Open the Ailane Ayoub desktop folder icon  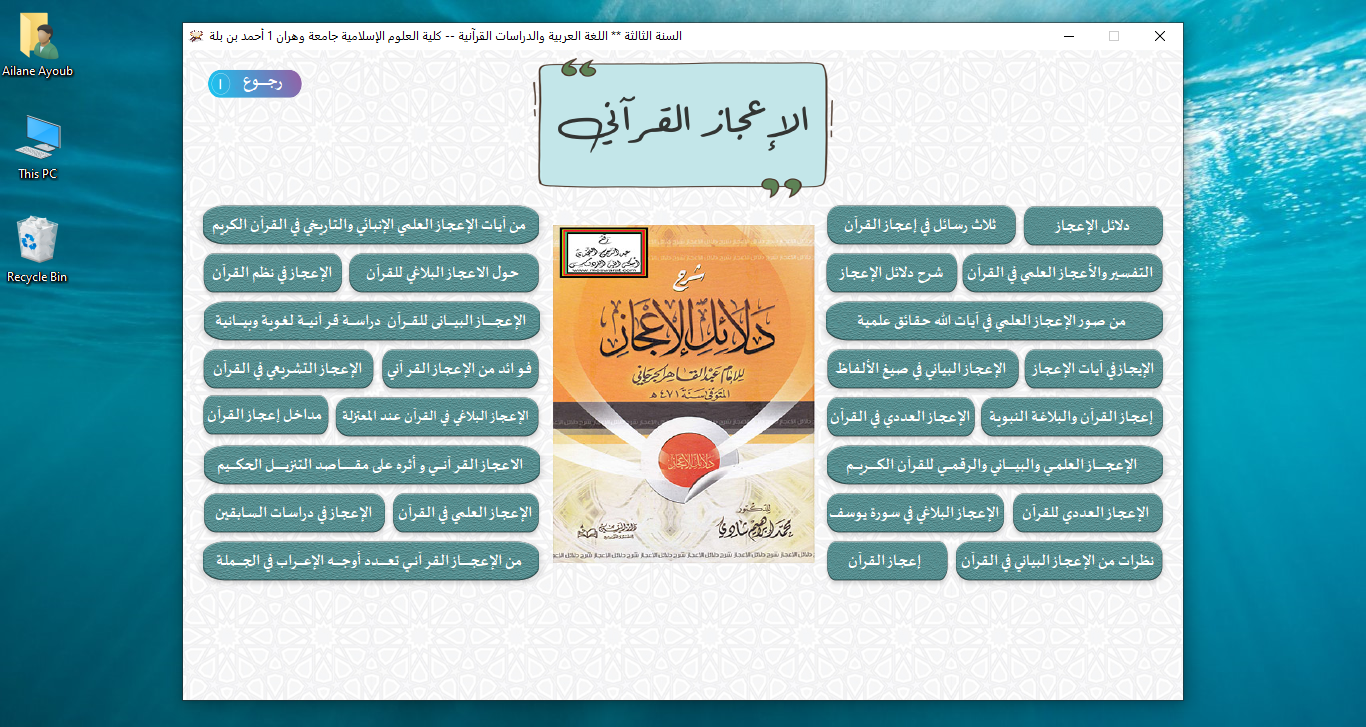(38, 46)
